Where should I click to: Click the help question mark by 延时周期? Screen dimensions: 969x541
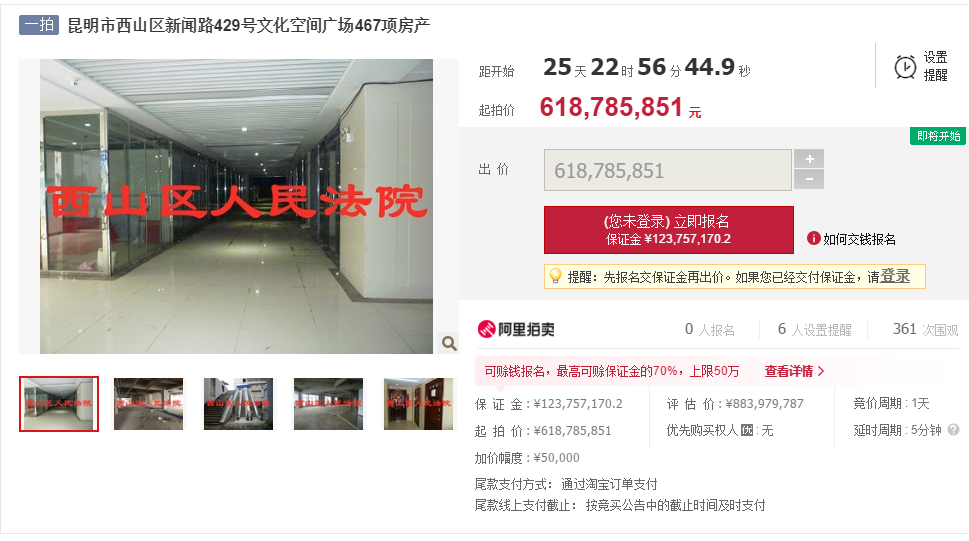[x=954, y=430]
